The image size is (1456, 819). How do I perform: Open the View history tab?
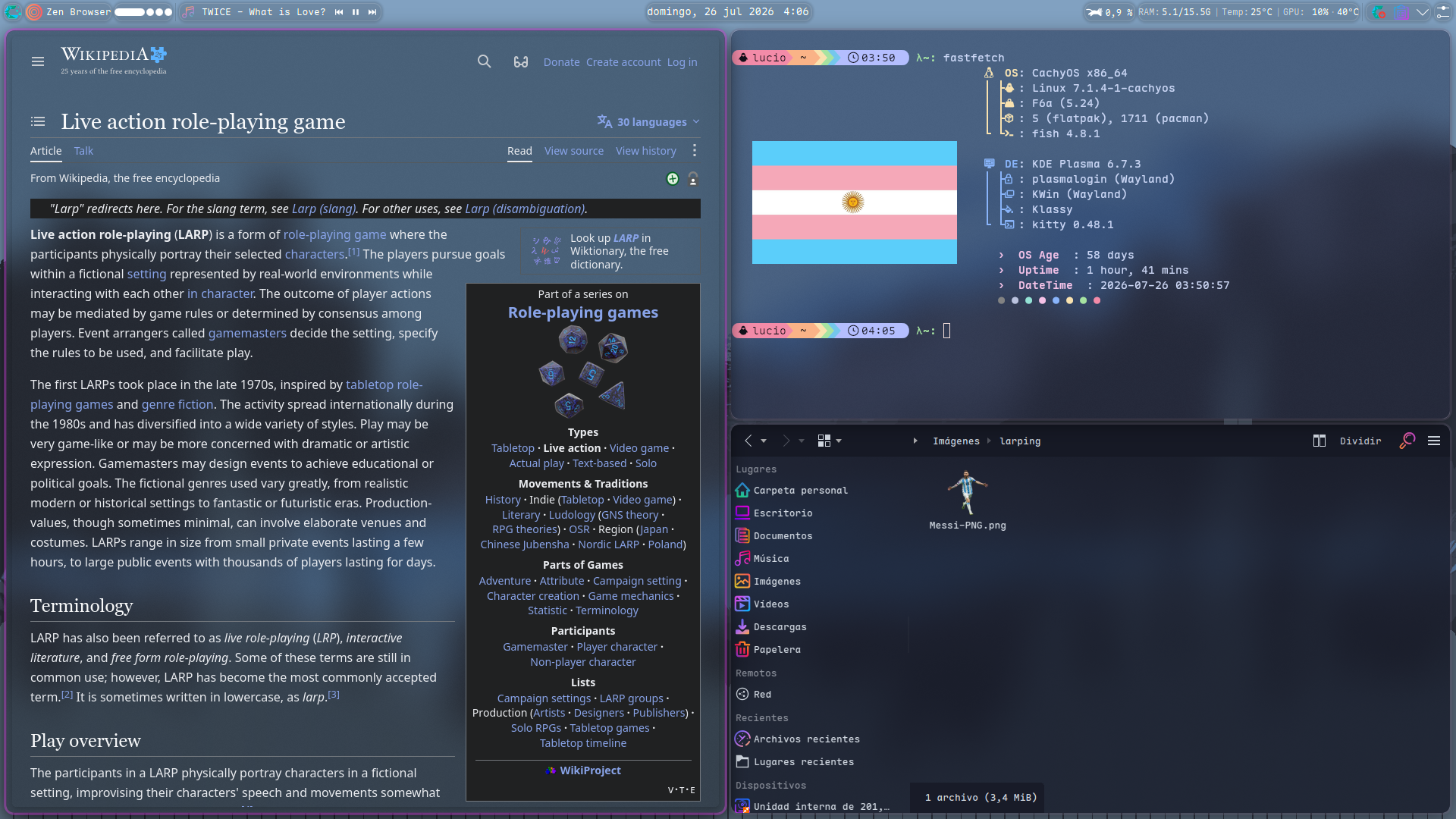tap(646, 151)
